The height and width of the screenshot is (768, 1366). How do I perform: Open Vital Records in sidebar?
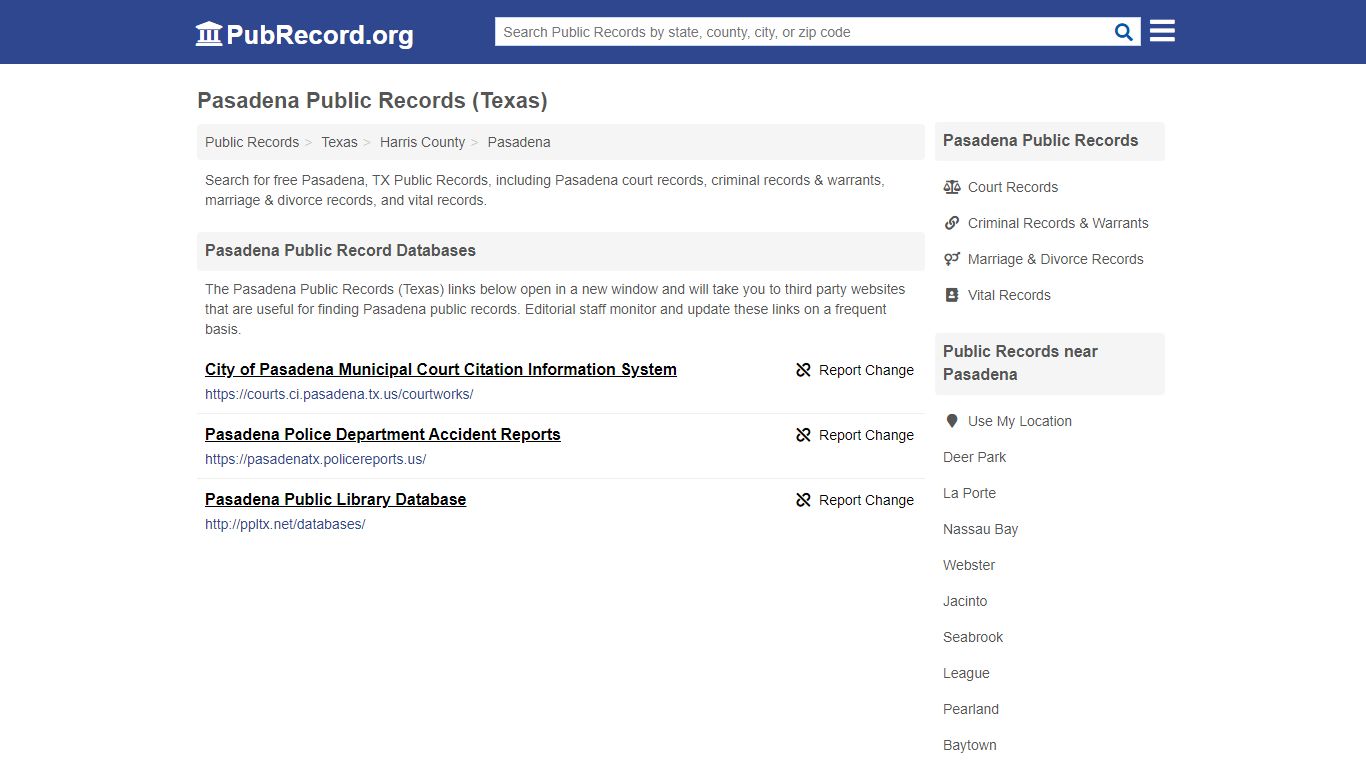[1009, 295]
